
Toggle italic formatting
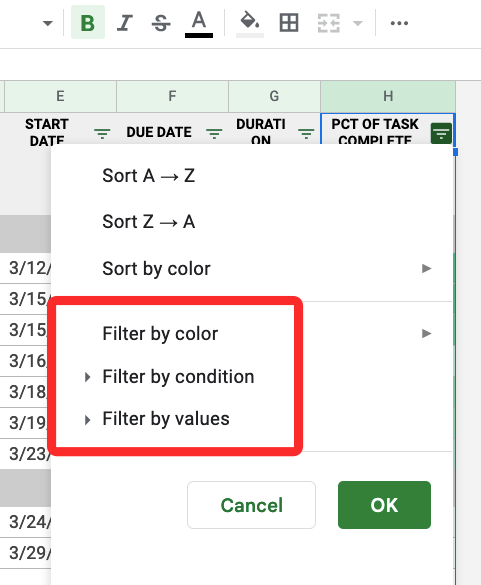[125, 23]
